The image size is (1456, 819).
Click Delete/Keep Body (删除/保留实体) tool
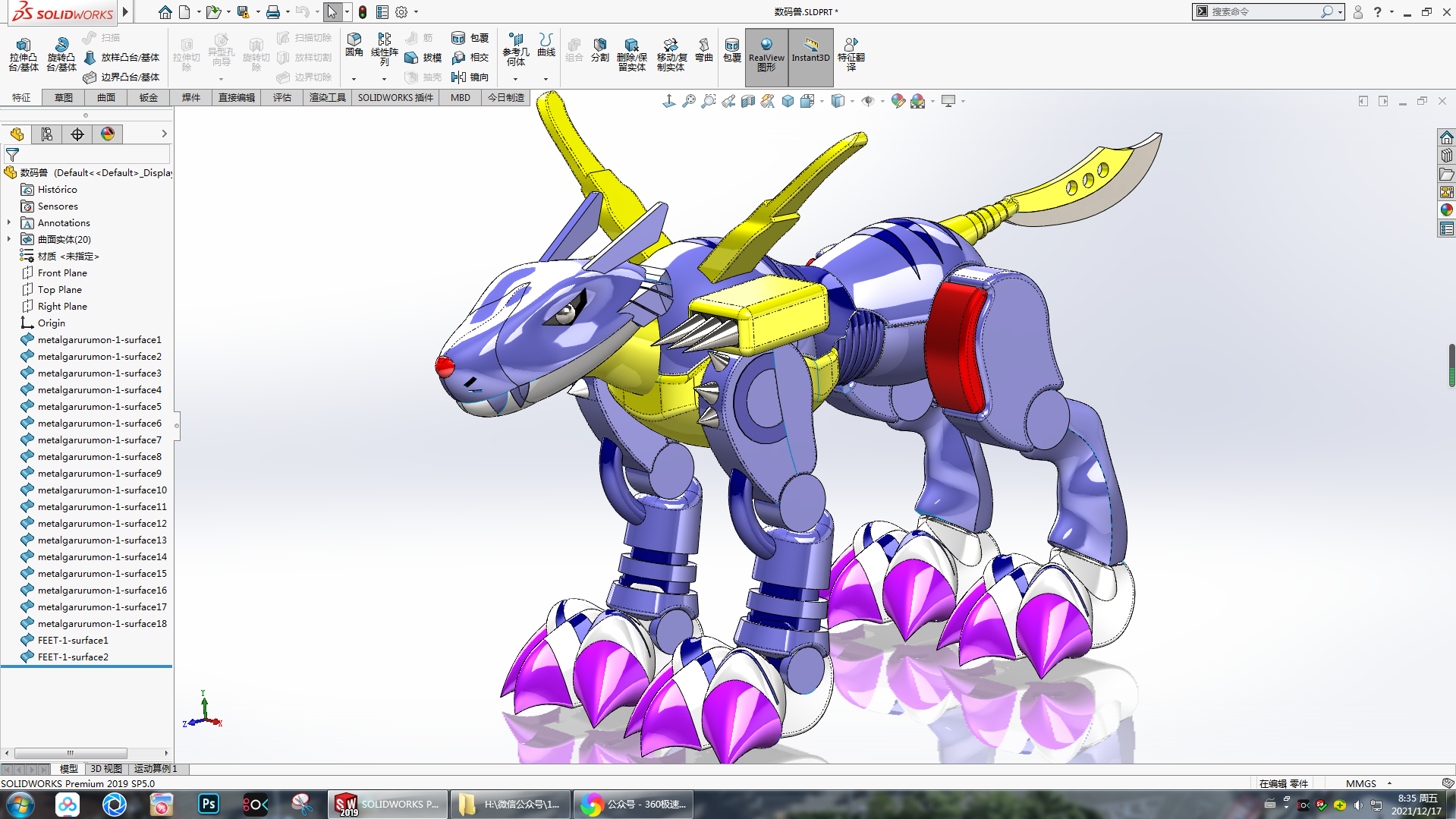tap(631, 55)
